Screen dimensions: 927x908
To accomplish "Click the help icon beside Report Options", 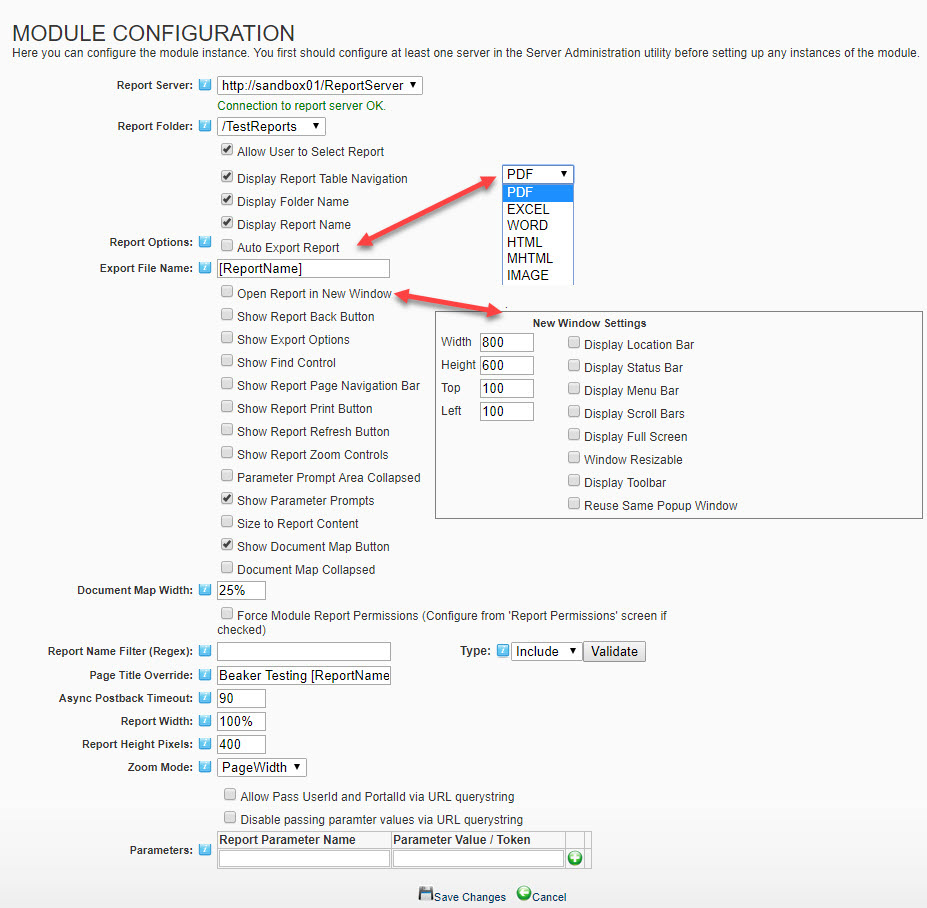I will click(x=204, y=242).
